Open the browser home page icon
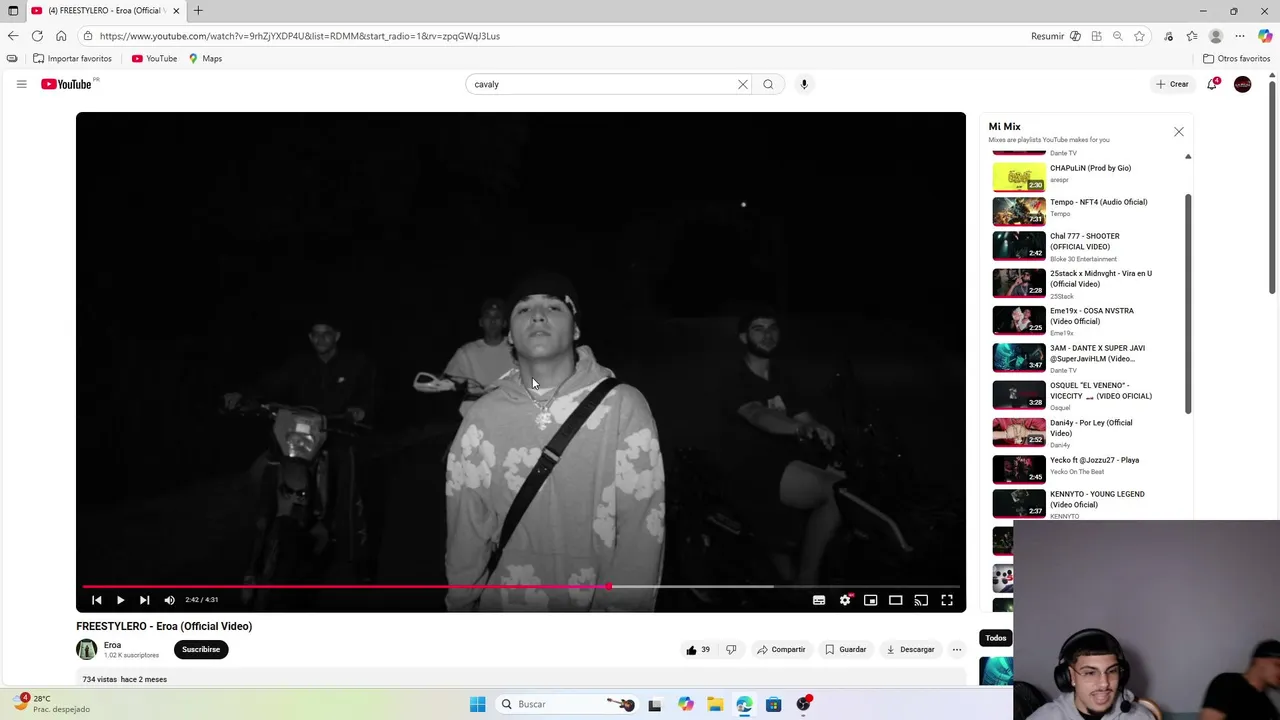Screen dimensions: 1280x720 (61, 36)
